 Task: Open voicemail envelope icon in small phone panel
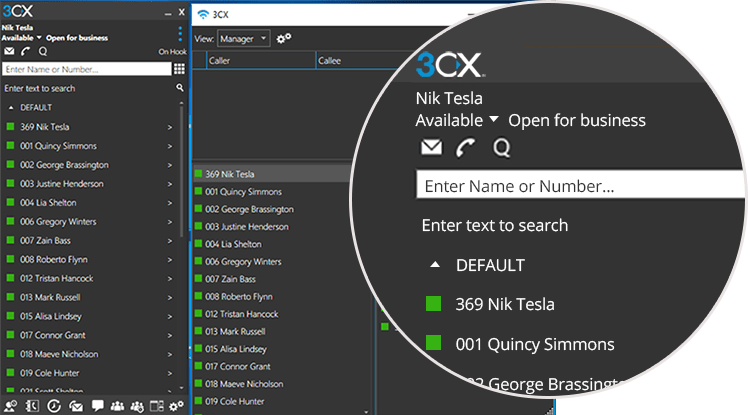9,51
